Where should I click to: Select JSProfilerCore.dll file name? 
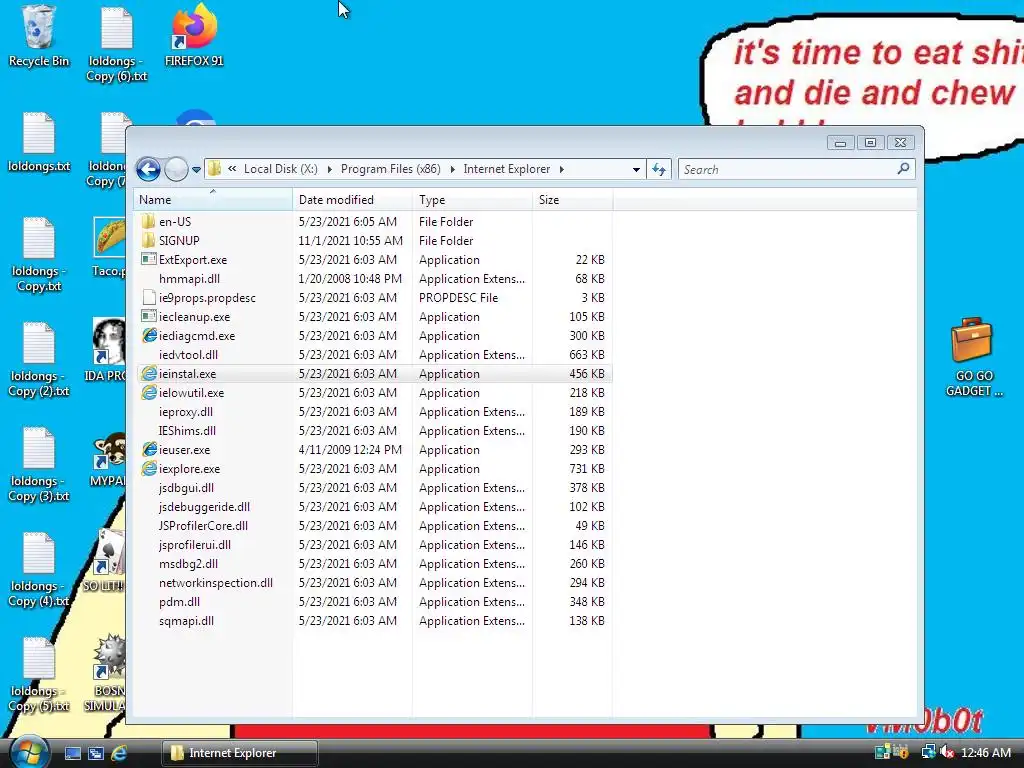coord(203,526)
